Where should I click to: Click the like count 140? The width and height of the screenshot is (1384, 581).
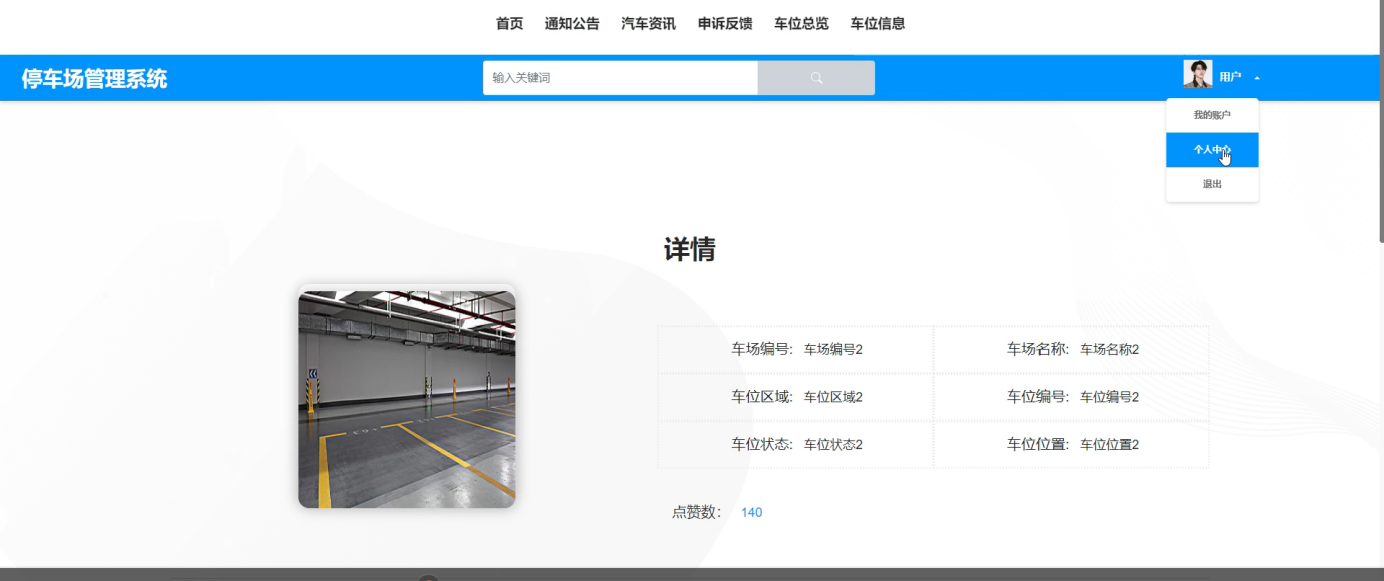click(x=751, y=513)
